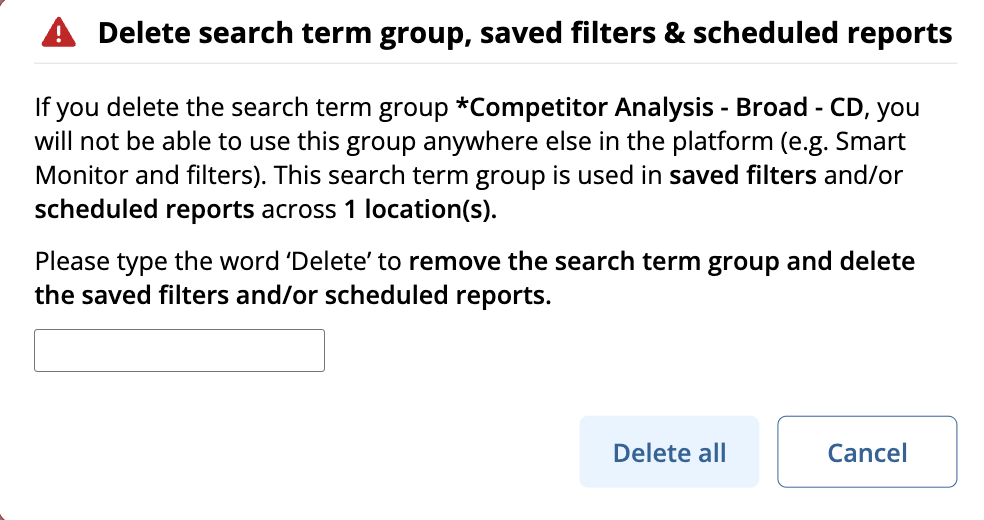Click the bold 'scheduled reports' text in first paragraph
The width and height of the screenshot is (984, 520).
pos(144,210)
